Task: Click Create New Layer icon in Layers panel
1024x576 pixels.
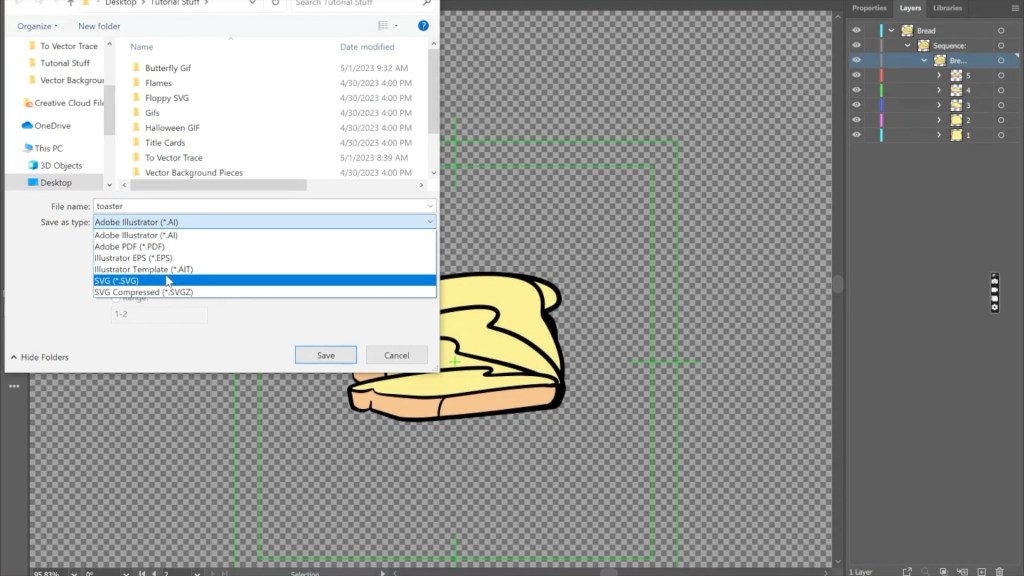Action: coord(981,571)
